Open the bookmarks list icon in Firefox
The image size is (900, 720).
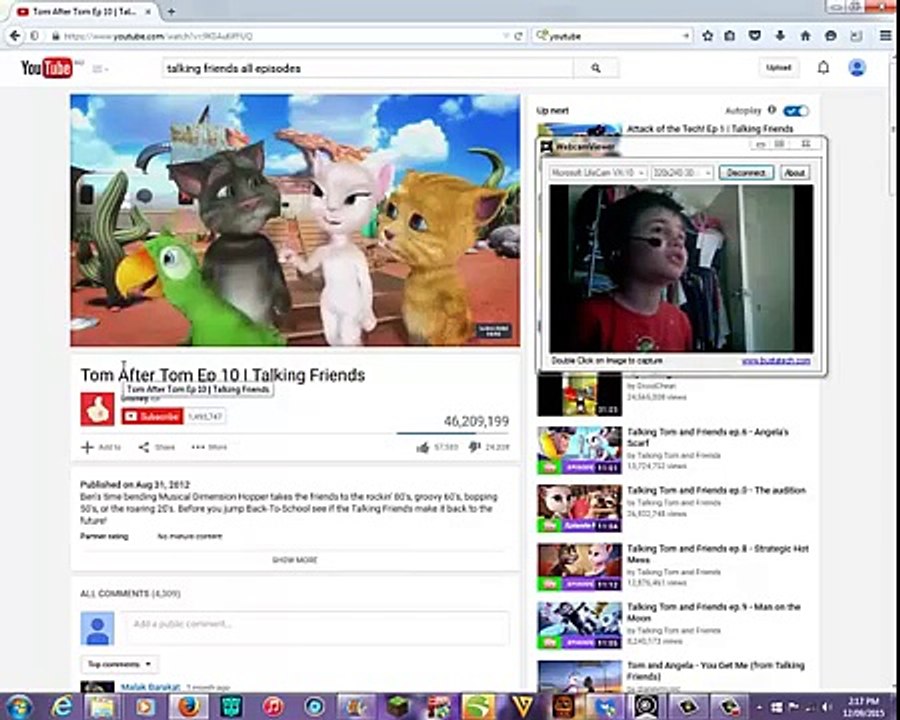[730, 36]
